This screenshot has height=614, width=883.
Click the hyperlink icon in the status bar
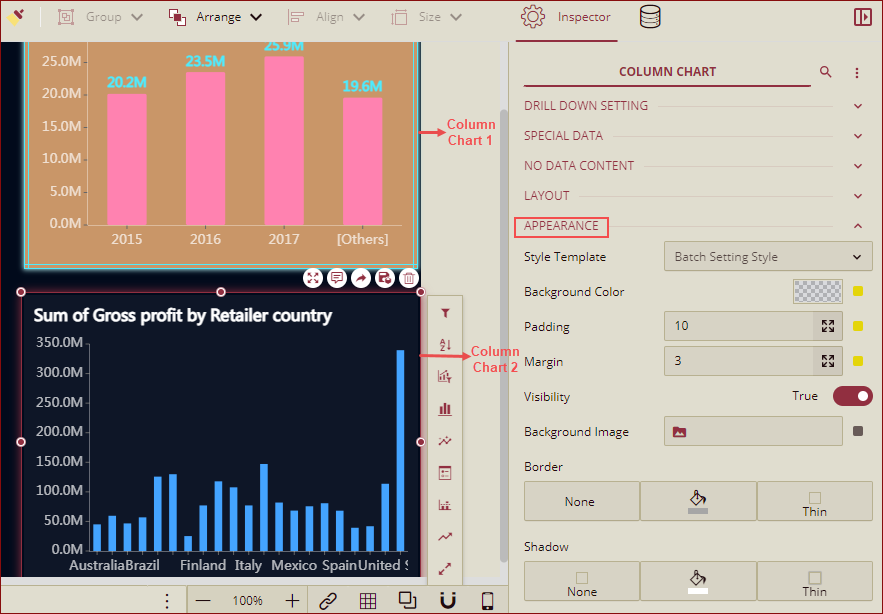328,600
